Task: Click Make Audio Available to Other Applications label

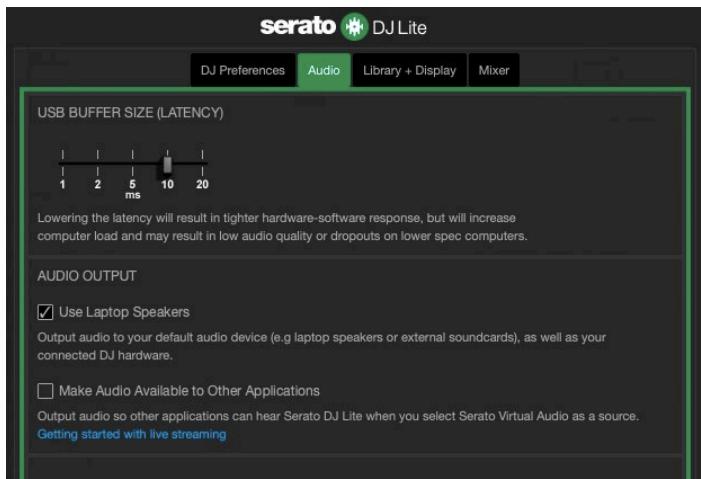Action: coord(189,391)
